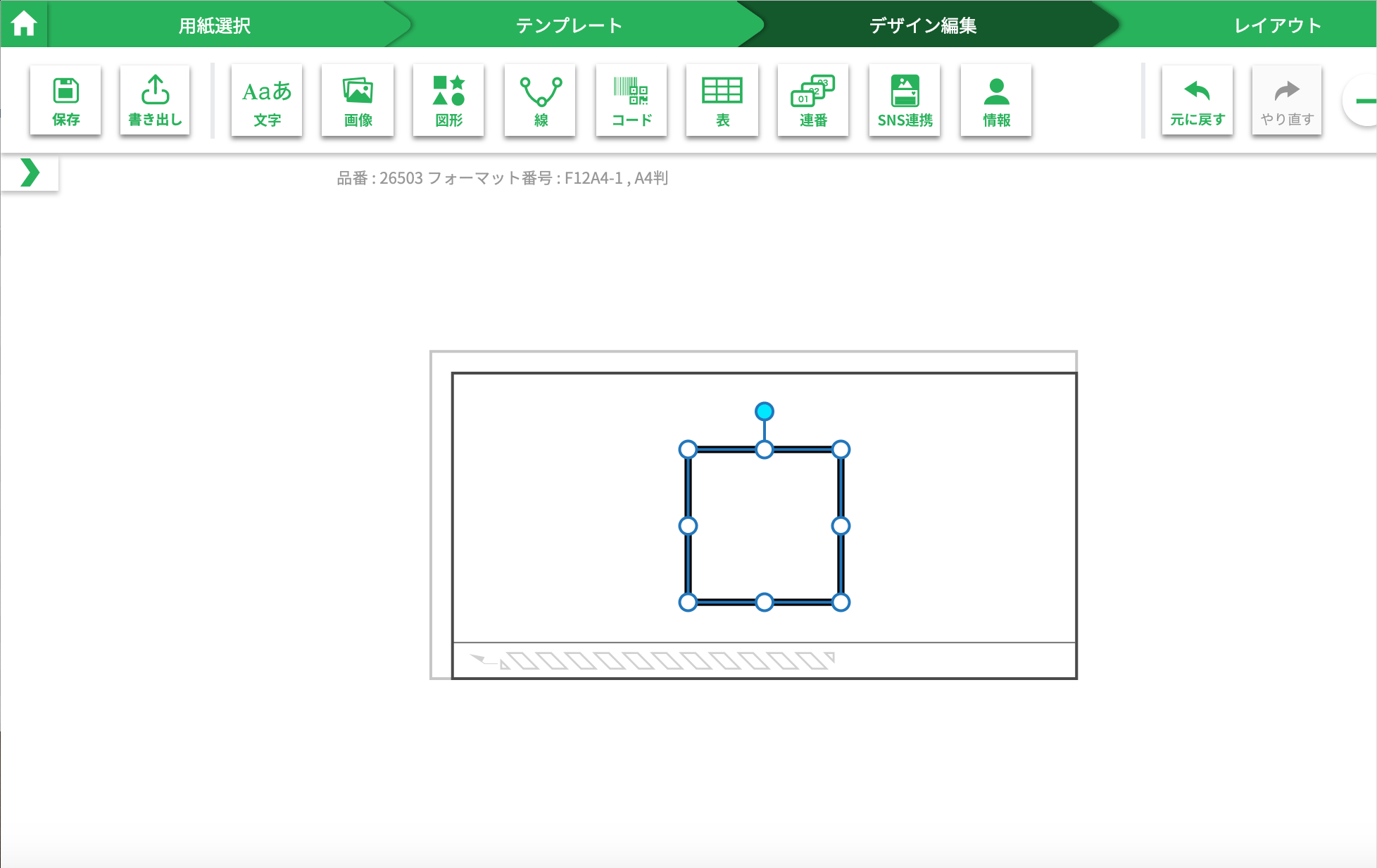The height and width of the screenshot is (868, 1377).
Task: Switch to the テンプレート step tab
Action: point(569,25)
